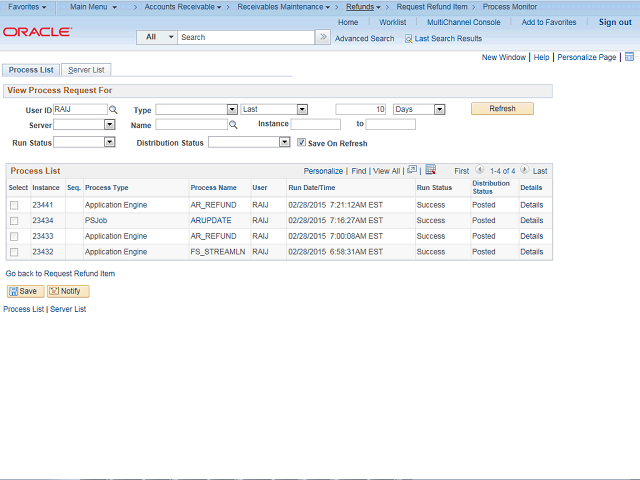This screenshot has height=480, width=640.
Task: Click the Last Search Results icon
Action: click(408, 39)
